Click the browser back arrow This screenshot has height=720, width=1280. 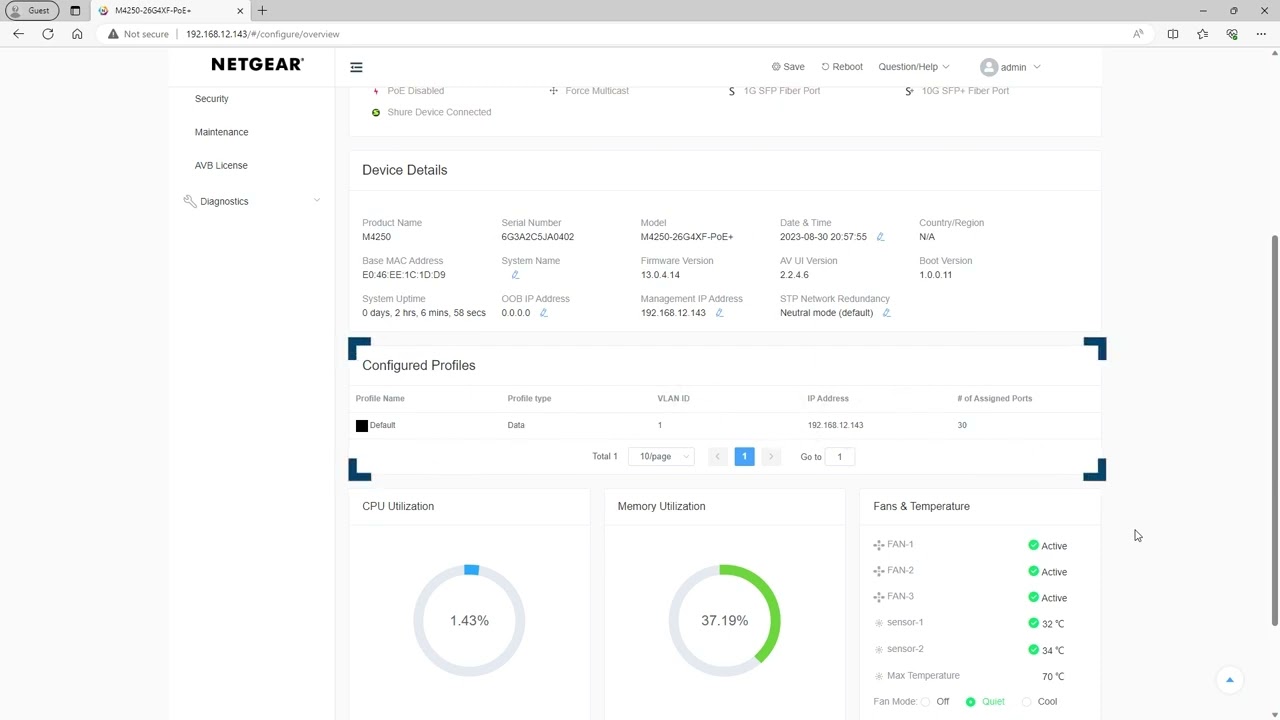18,34
